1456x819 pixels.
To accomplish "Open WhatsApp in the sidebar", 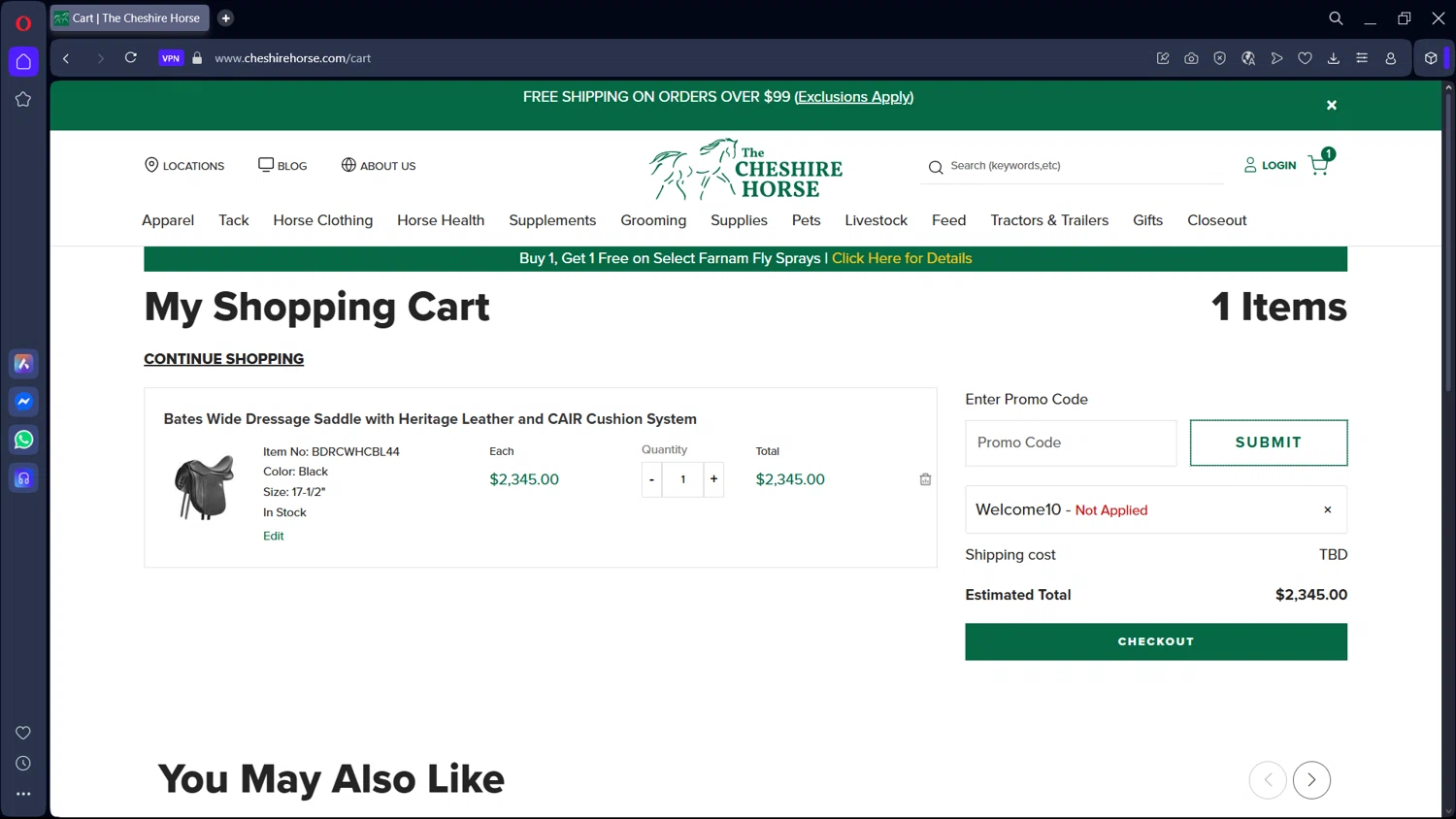I will pyautogui.click(x=23, y=440).
